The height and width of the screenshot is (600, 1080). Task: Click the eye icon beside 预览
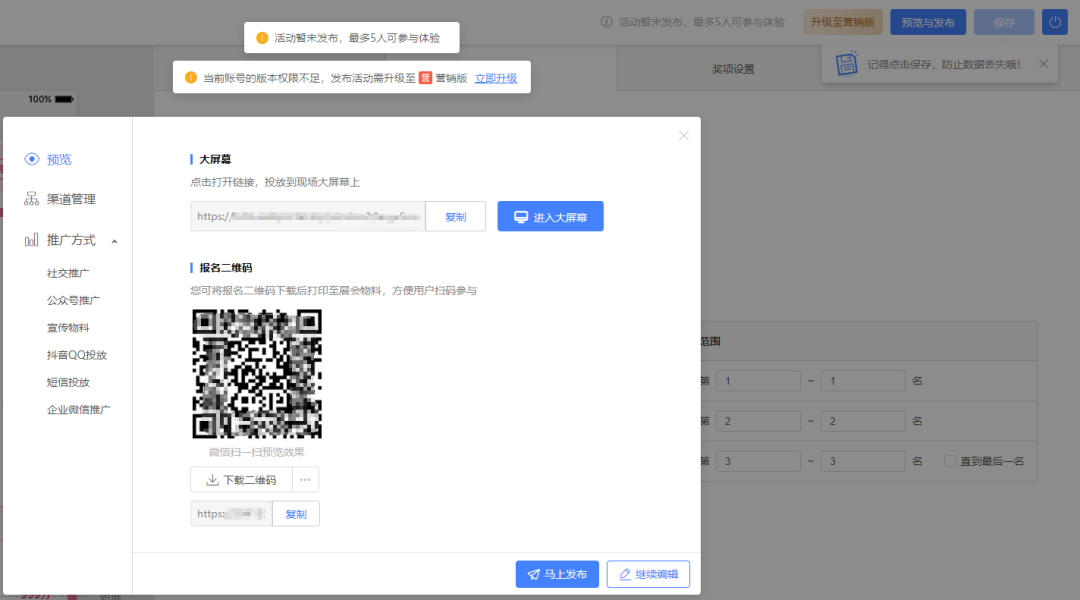[x=32, y=159]
